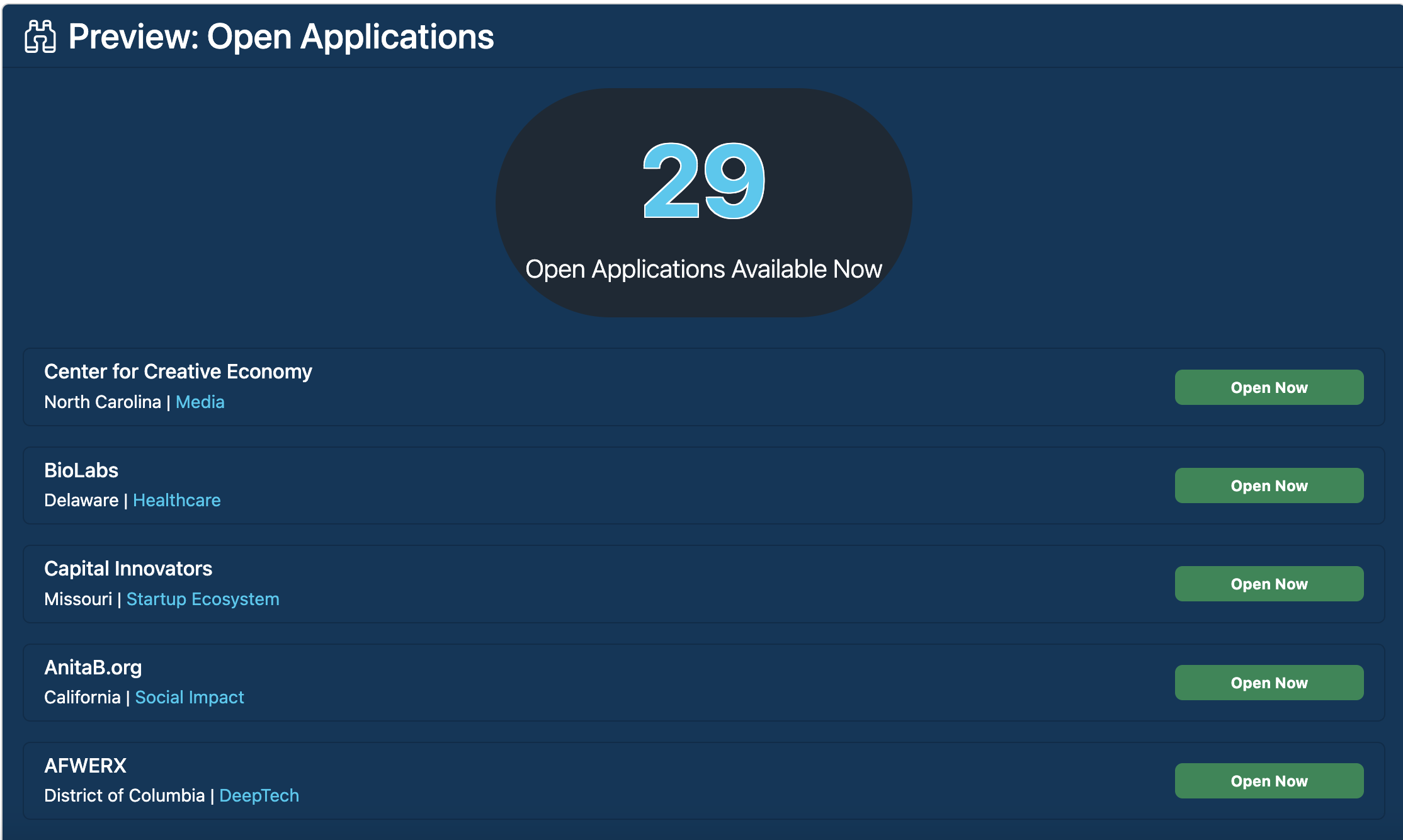Click the large 29 counter number
Viewport: 1403px width, 840px height.
tap(703, 181)
